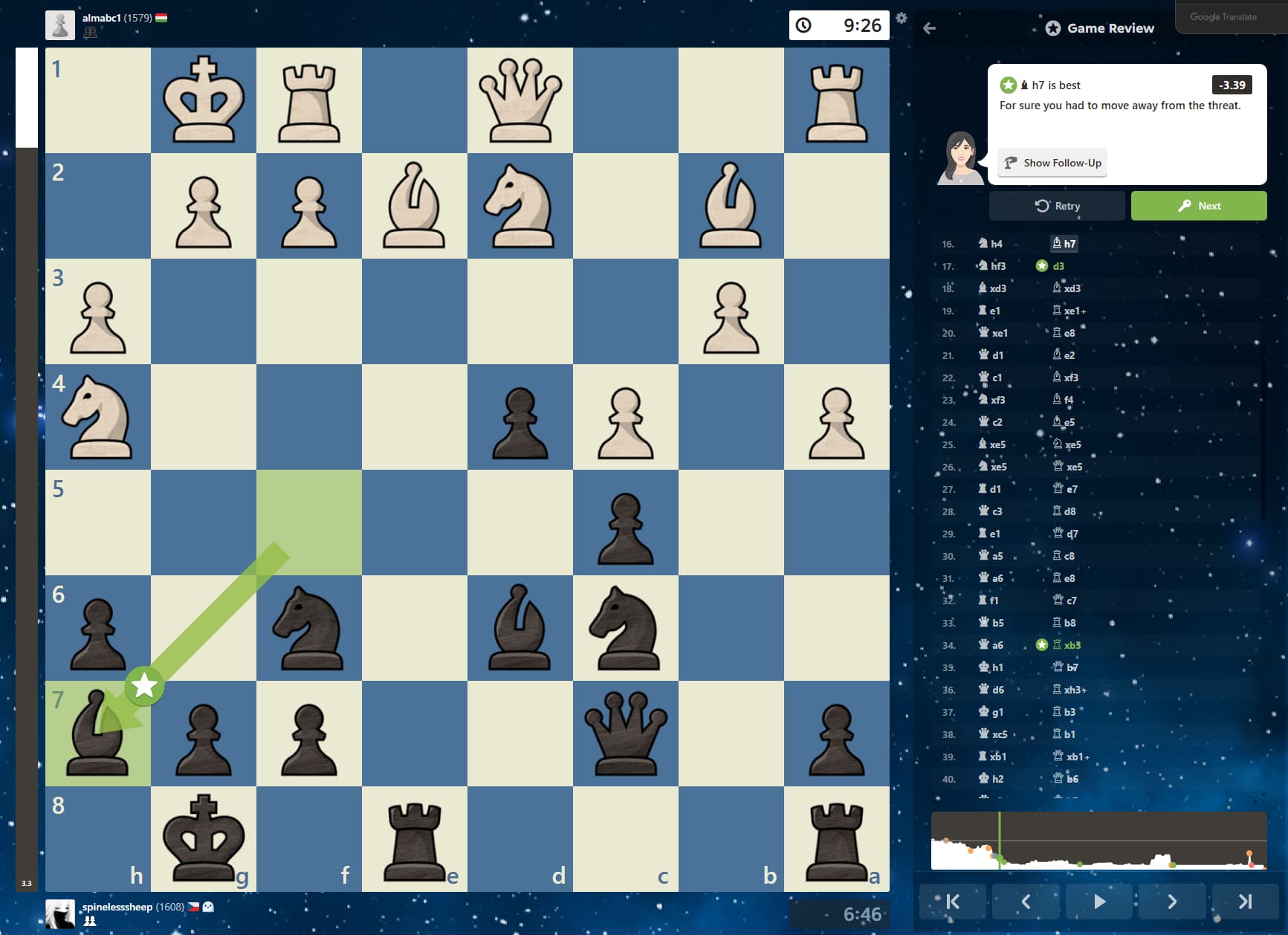Step back one move
The height and width of the screenshot is (935, 1288).
1026,902
